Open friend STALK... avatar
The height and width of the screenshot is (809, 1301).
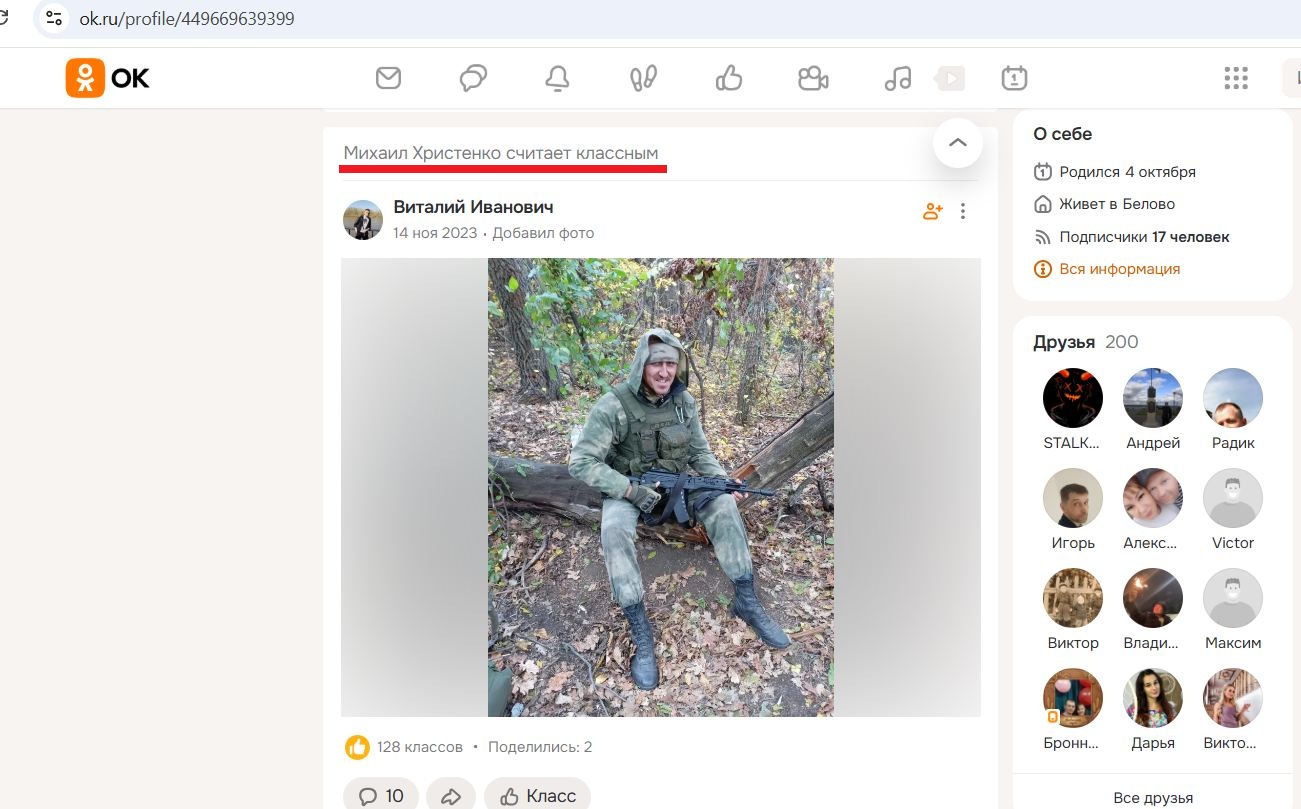pyautogui.click(x=1073, y=398)
